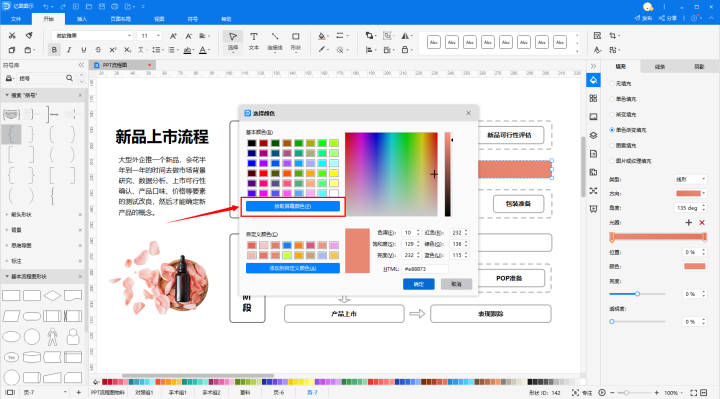Open the File menu tab

click(16, 19)
